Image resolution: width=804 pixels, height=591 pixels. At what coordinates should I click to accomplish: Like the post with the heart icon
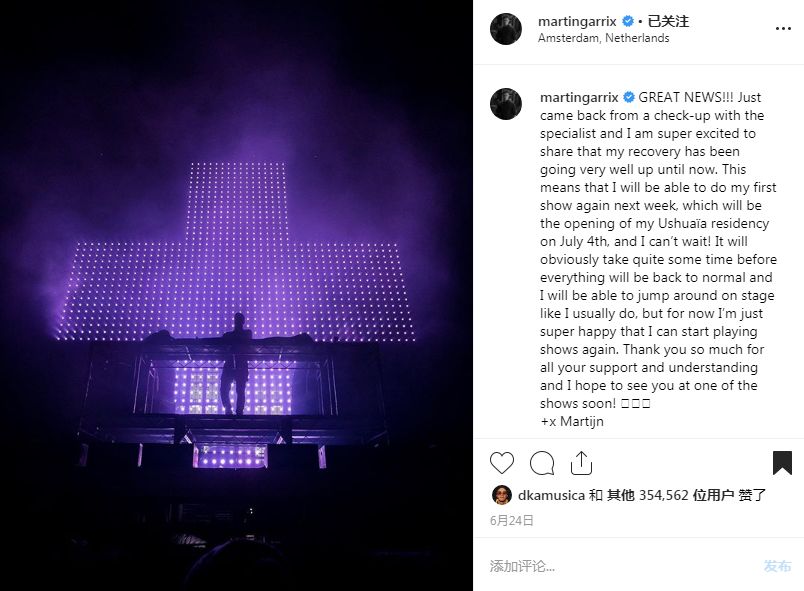pyautogui.click(x=502, y=463)
